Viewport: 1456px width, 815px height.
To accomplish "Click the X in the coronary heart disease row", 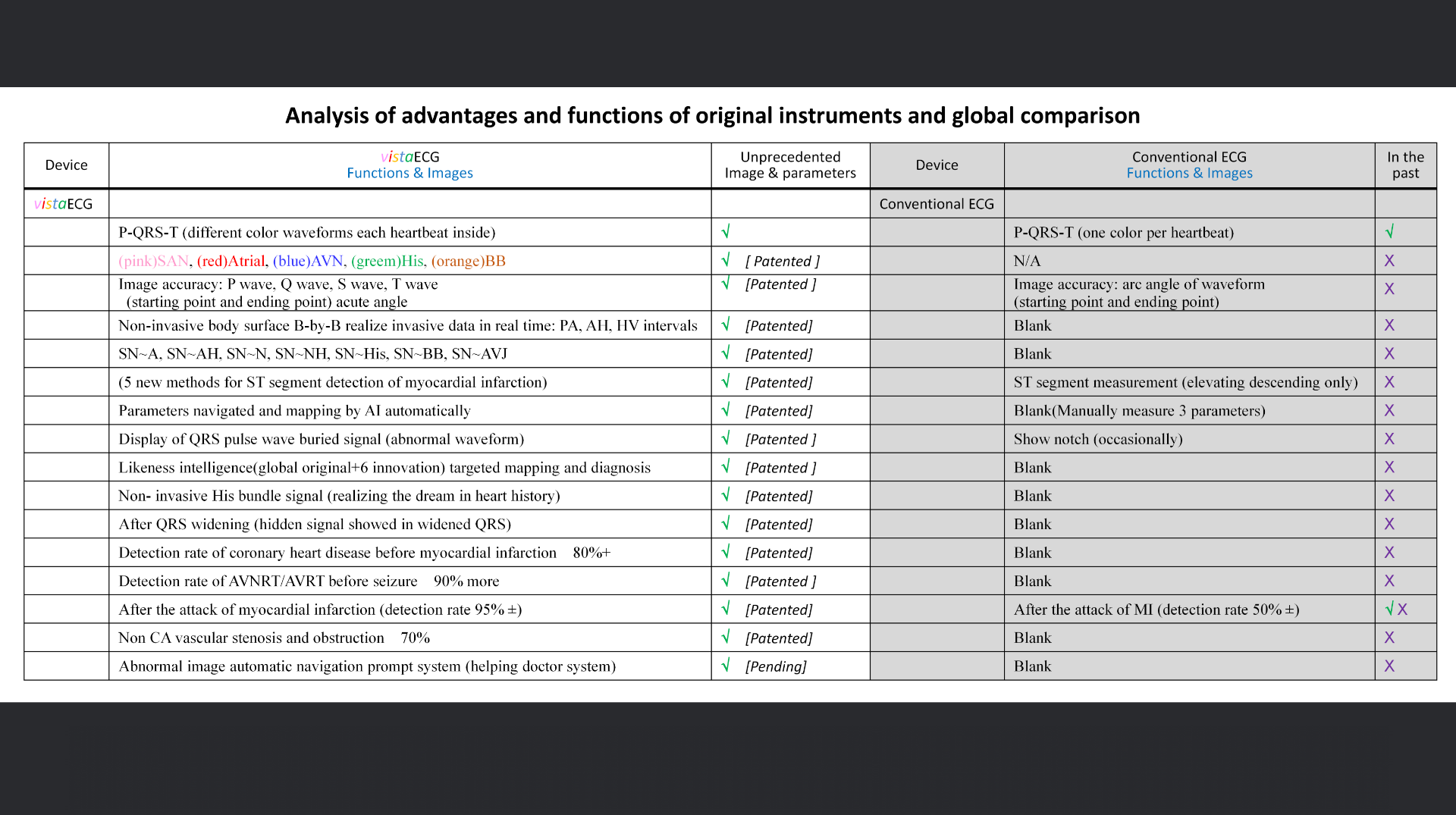I will [1389, 553].
